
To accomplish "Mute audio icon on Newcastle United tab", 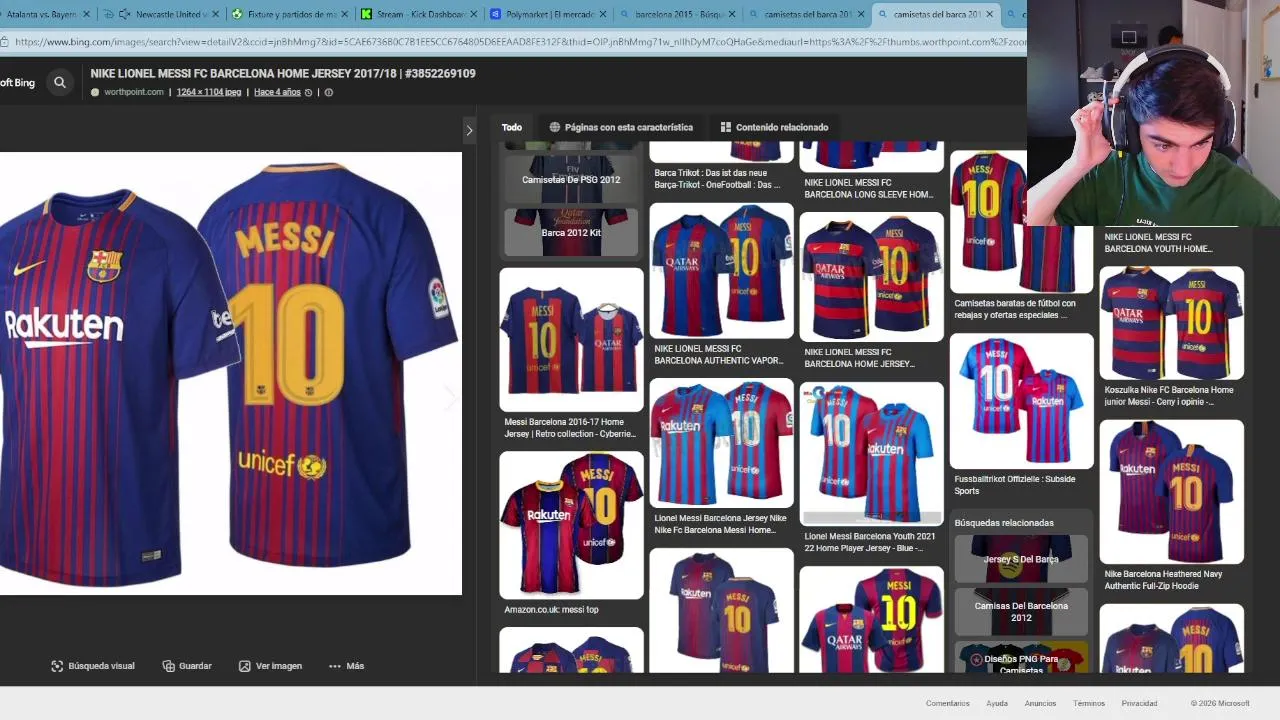I will tap(124, 14).
